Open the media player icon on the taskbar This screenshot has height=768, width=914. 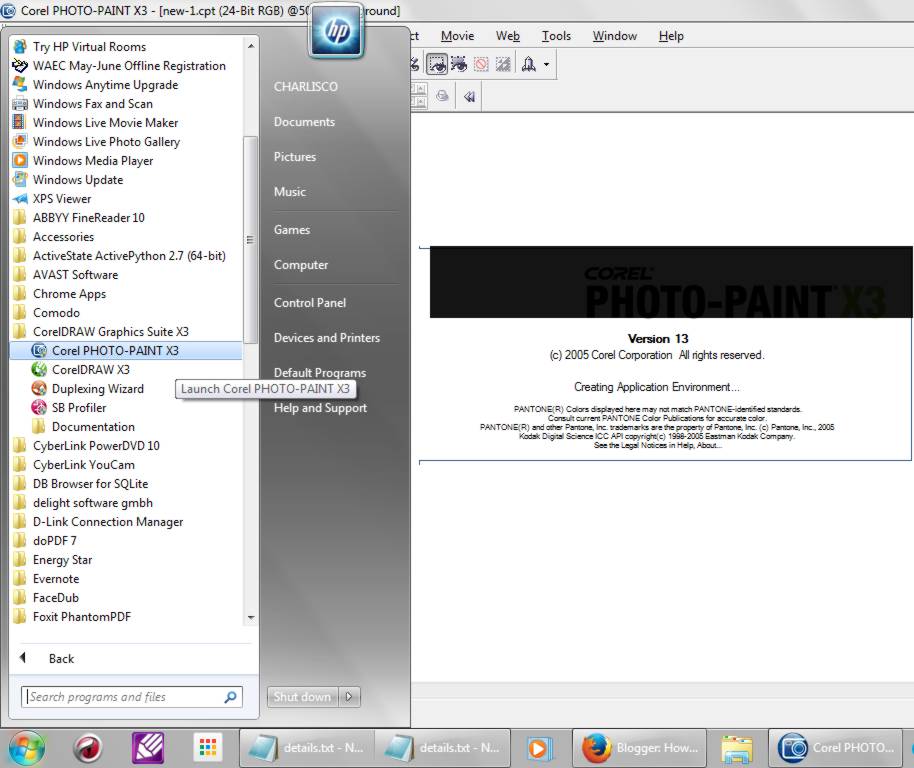point(541,747)
